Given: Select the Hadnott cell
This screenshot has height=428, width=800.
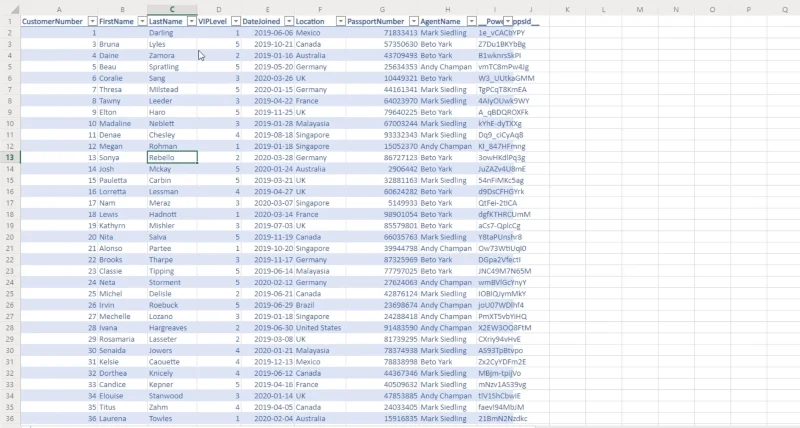Looking at the screenshot, I should pos(172,214).
